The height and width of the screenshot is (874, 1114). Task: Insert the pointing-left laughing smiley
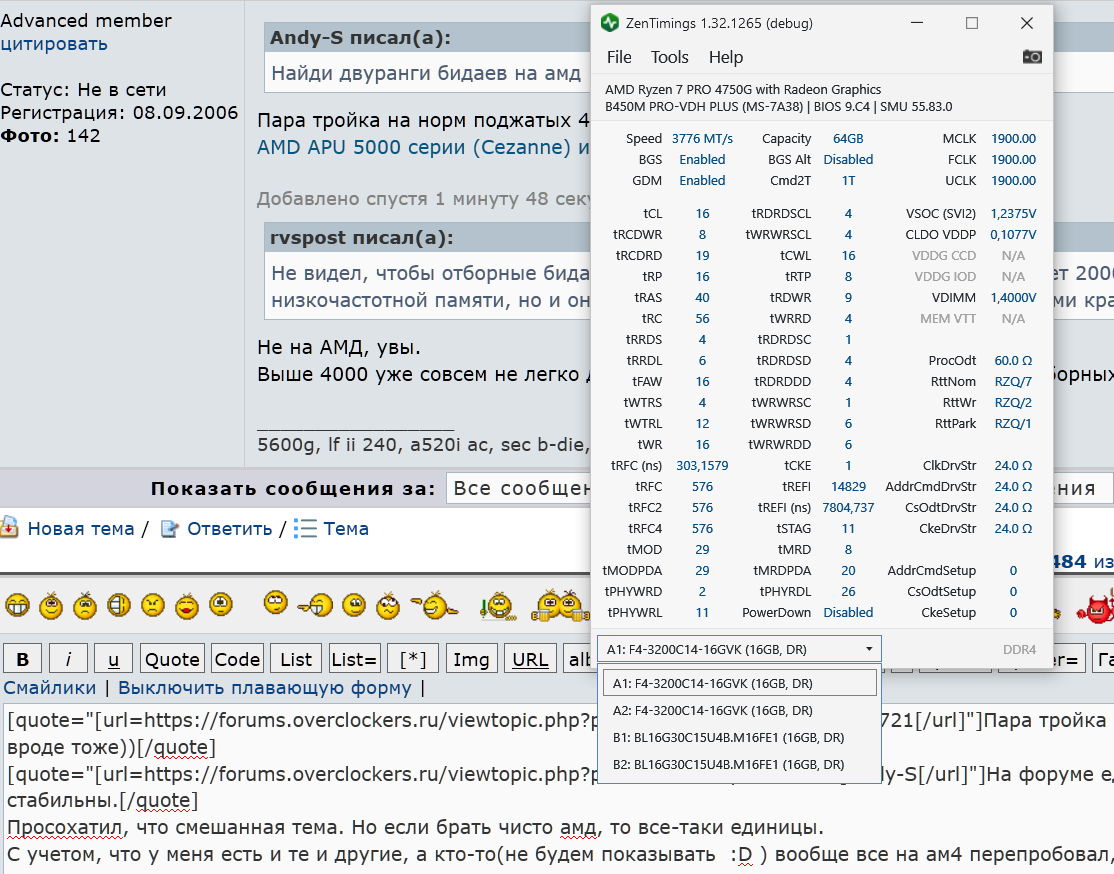click(315, 605)
